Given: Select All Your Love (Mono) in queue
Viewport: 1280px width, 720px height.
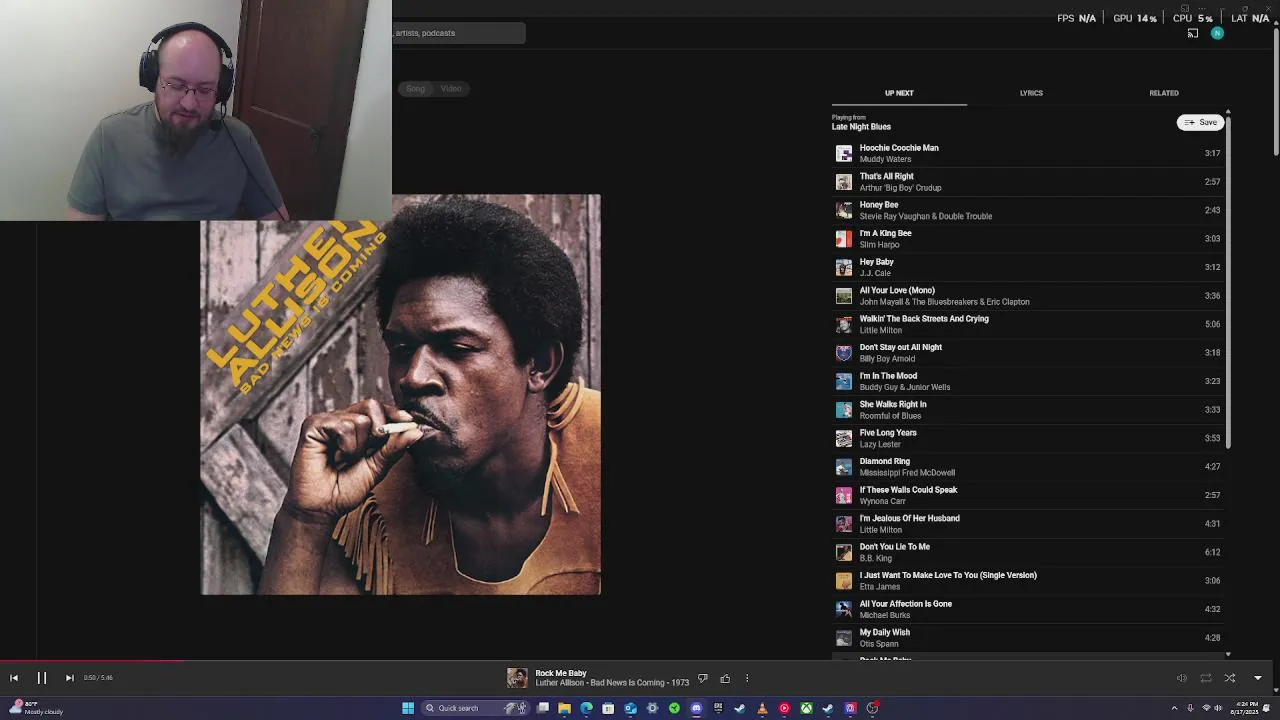Looking at the screenshot, I should coord(1028,296).
